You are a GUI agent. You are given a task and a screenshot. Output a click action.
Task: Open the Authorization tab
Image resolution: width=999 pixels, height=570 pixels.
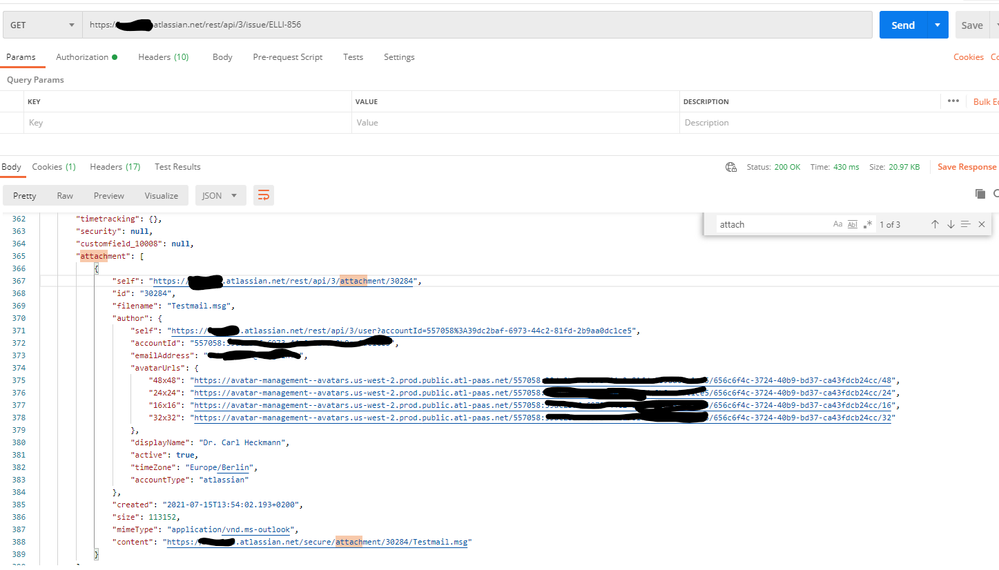(x=87, y=57)
